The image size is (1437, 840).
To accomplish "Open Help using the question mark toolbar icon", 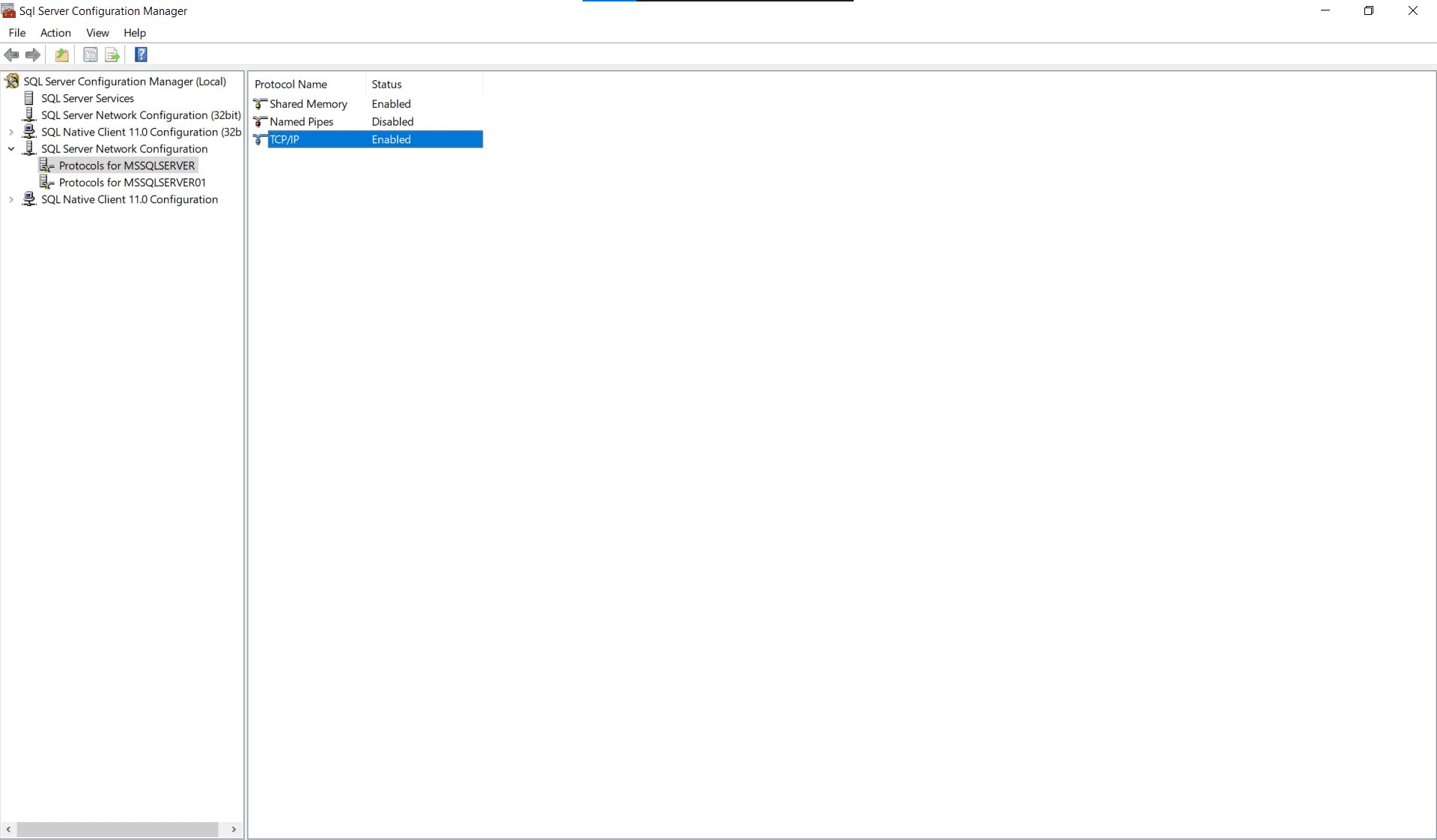I will [x=141, y=55].
